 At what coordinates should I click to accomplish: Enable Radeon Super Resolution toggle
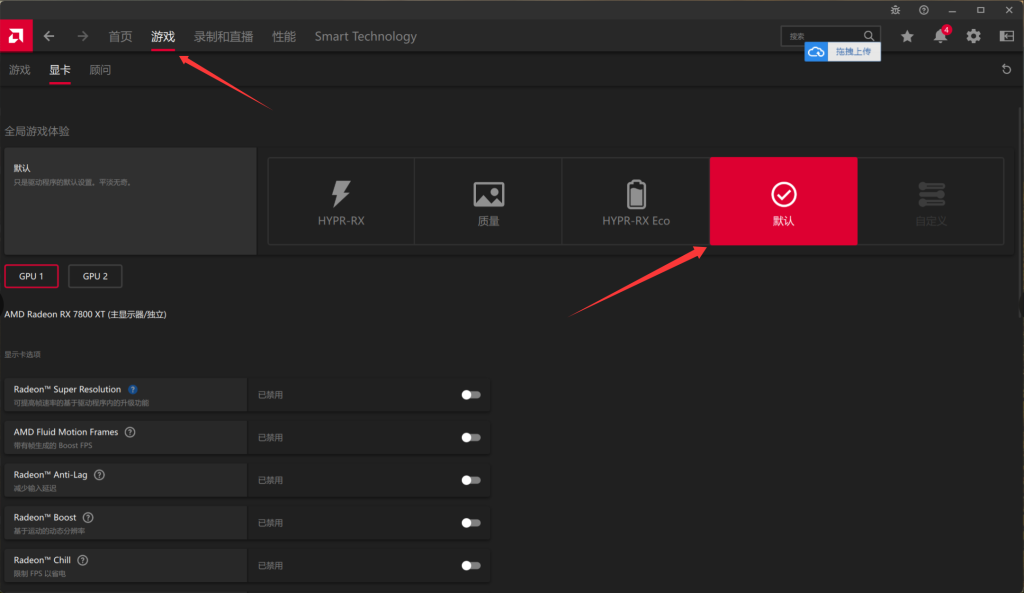471,394
